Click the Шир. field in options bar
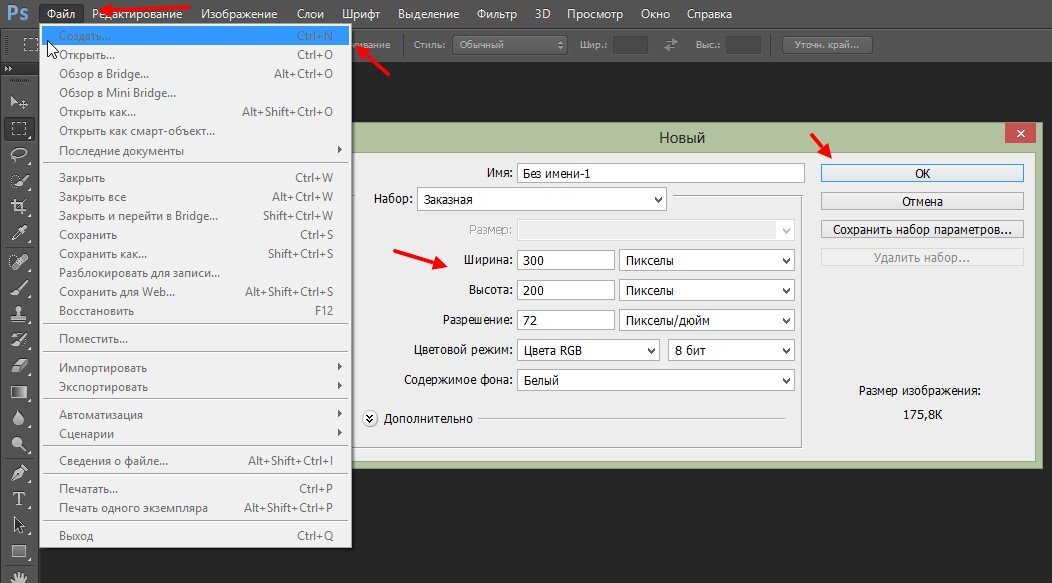 [631, 45]
